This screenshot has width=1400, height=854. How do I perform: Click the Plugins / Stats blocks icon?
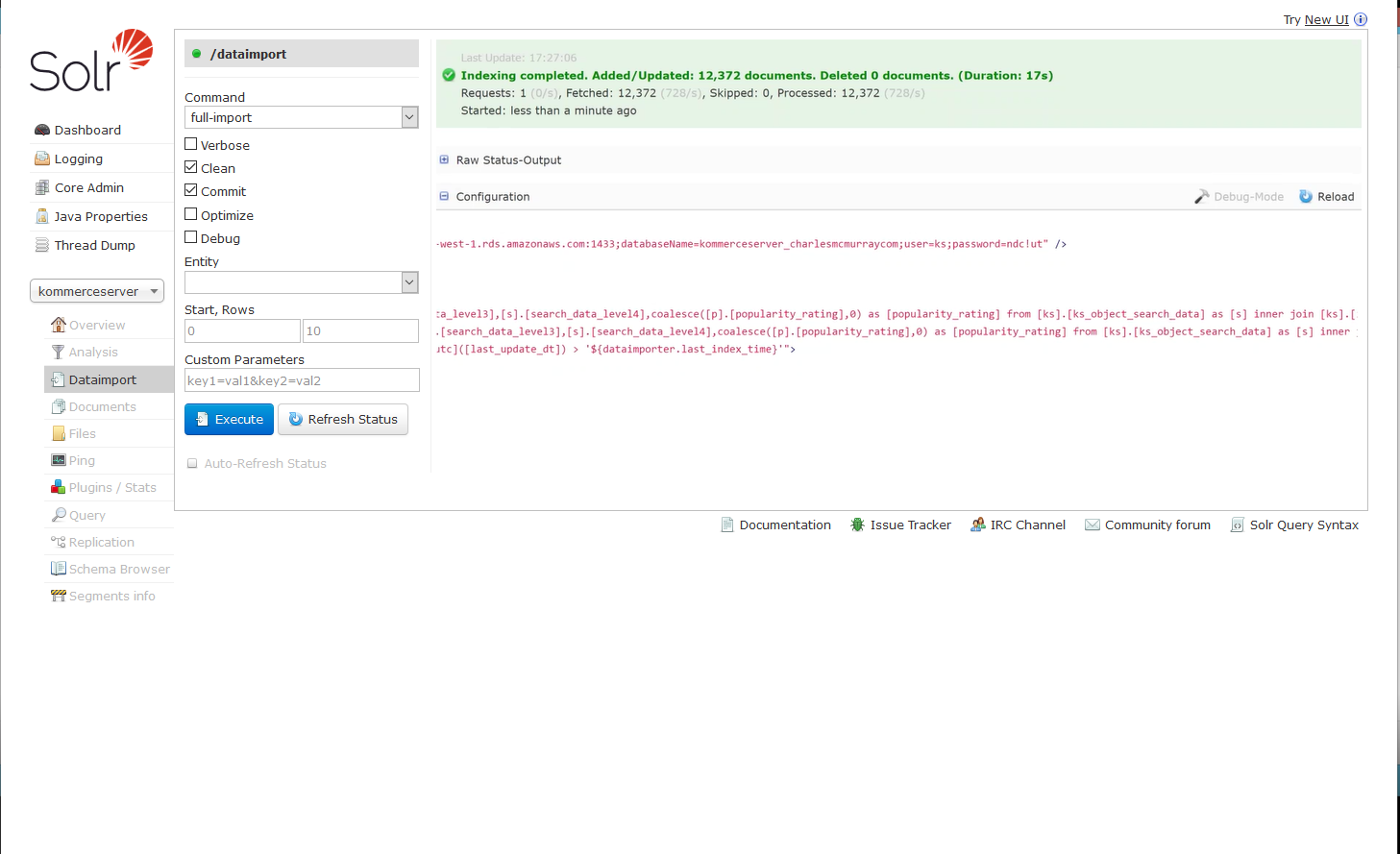tap(58, 488)
